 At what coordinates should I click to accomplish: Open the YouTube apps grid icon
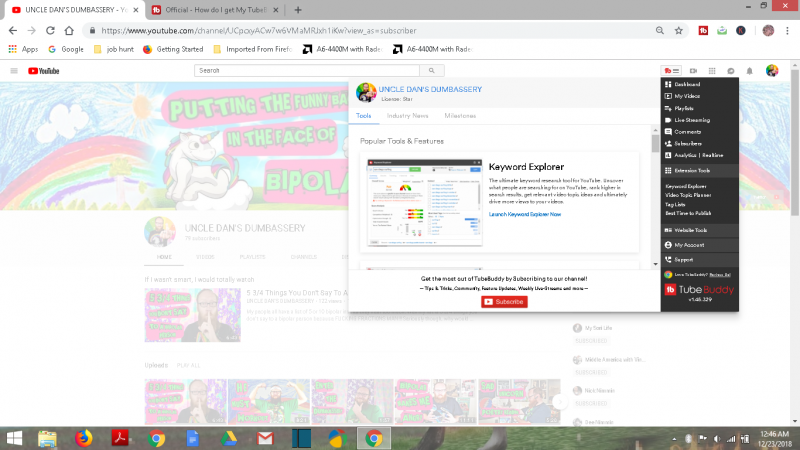(711, 71)
